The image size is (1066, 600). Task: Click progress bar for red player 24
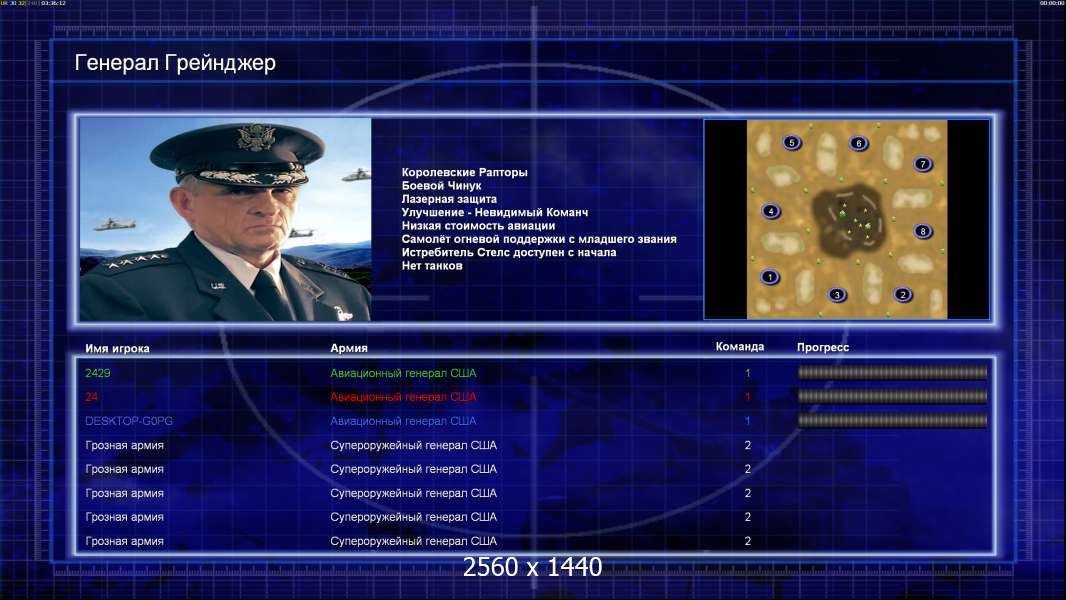click(x=892, y=396)
